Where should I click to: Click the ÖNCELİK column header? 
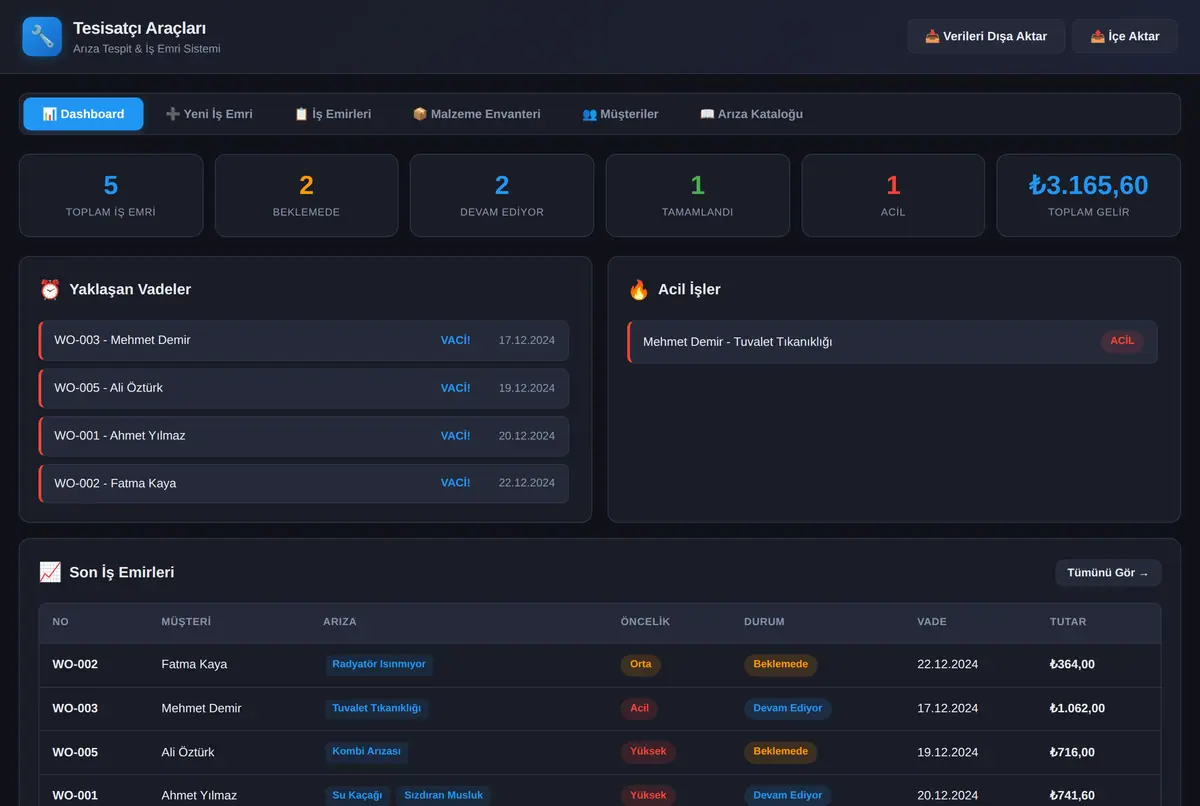pyautogui.click(x=645, y=622)
